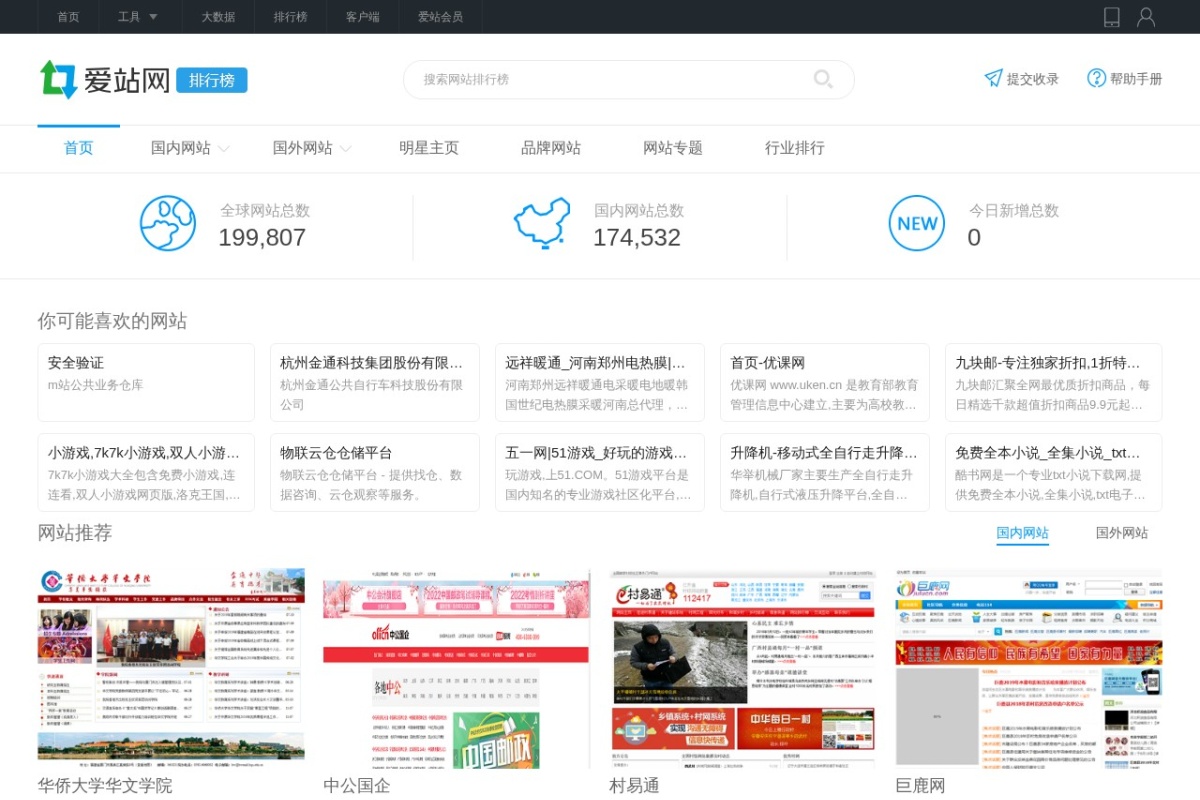
Task: Expand the 国内网站 navigation dropdown
Action: (x=190, y=148)
